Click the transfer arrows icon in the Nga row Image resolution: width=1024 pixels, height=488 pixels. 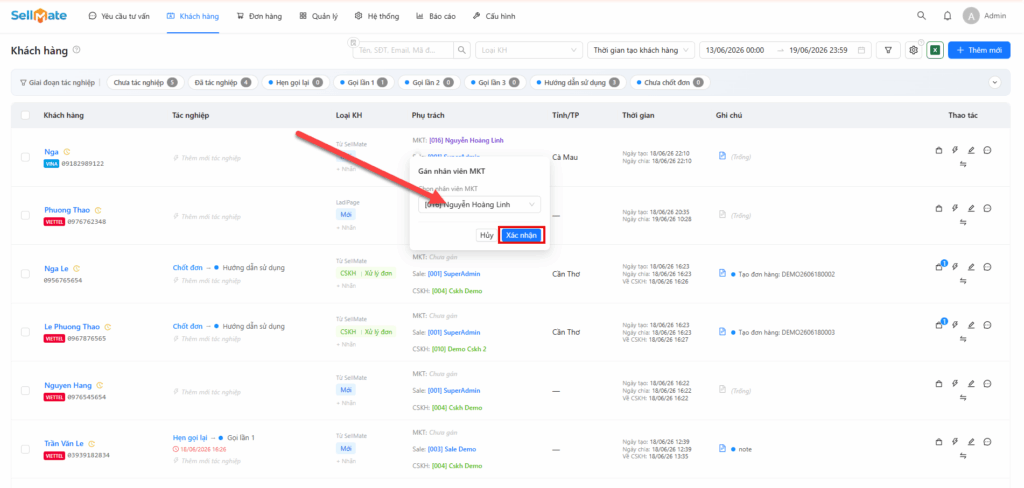click(x=963, y=164)
